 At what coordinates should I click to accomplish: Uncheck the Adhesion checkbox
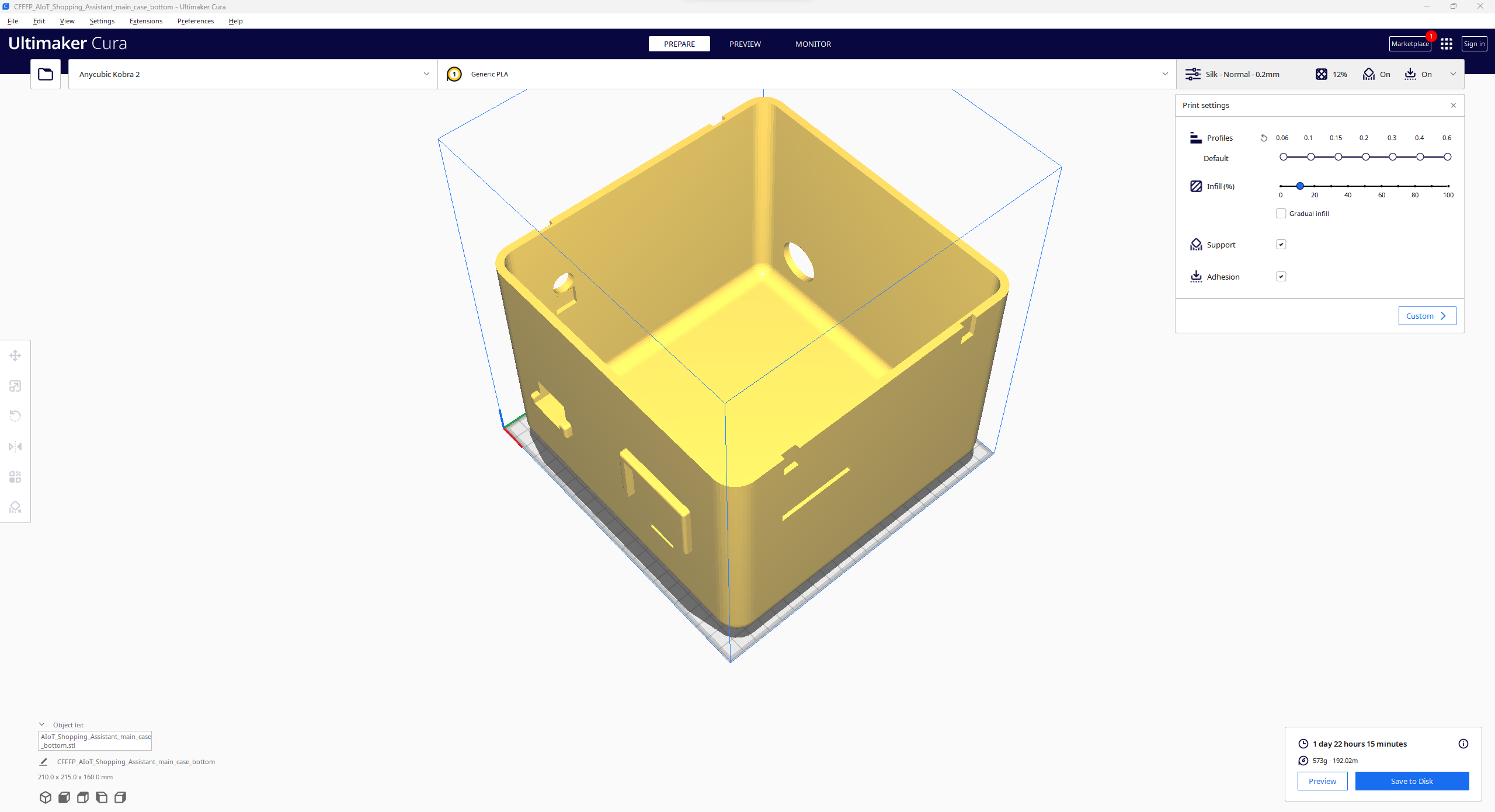1281,277
